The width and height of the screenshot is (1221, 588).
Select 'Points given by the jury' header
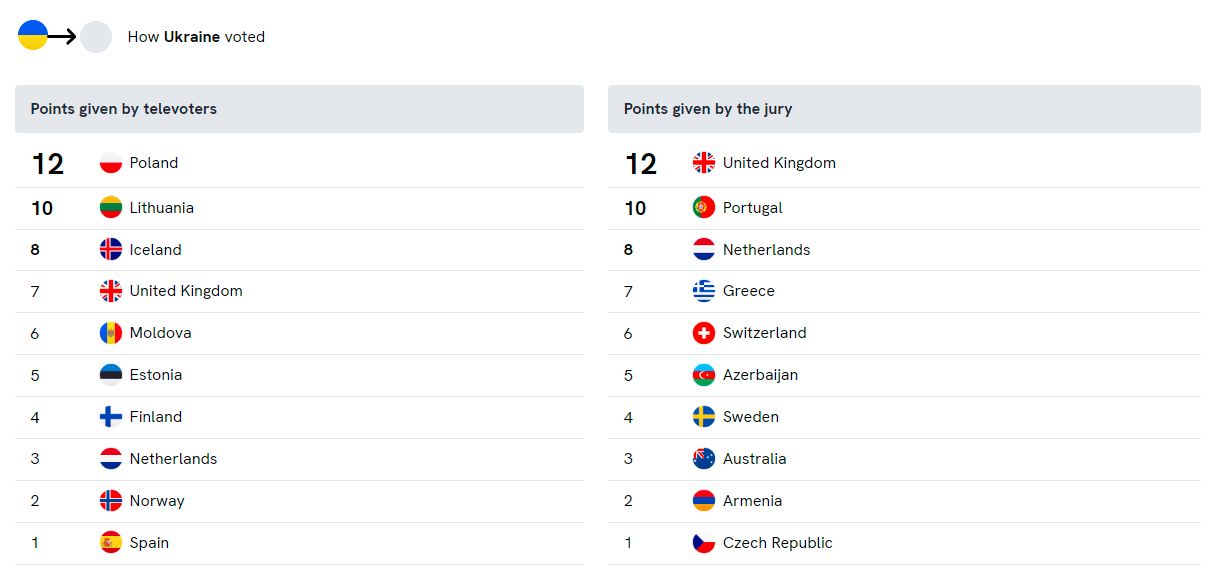(708, 109)
